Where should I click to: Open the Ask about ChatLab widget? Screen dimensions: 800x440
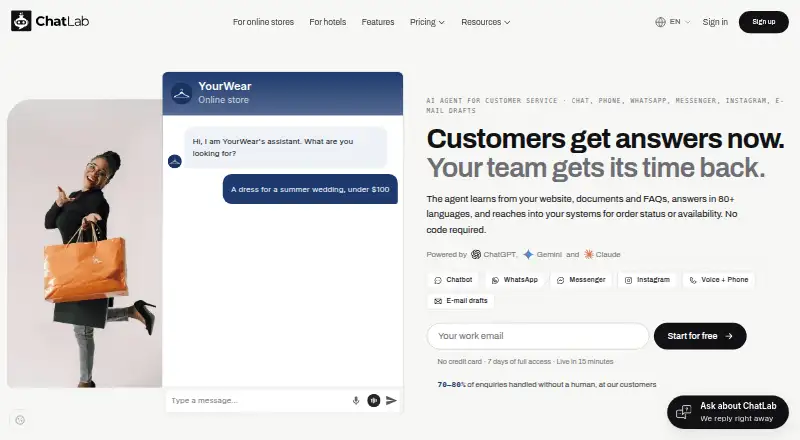tap(728, 412)
